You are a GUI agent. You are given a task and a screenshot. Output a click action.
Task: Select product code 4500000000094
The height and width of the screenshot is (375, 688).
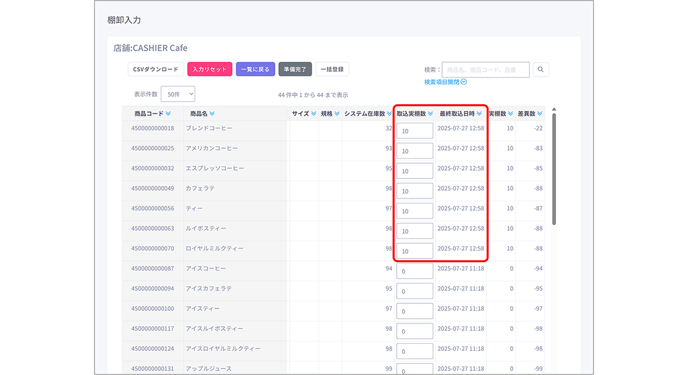tap(153, 289)
